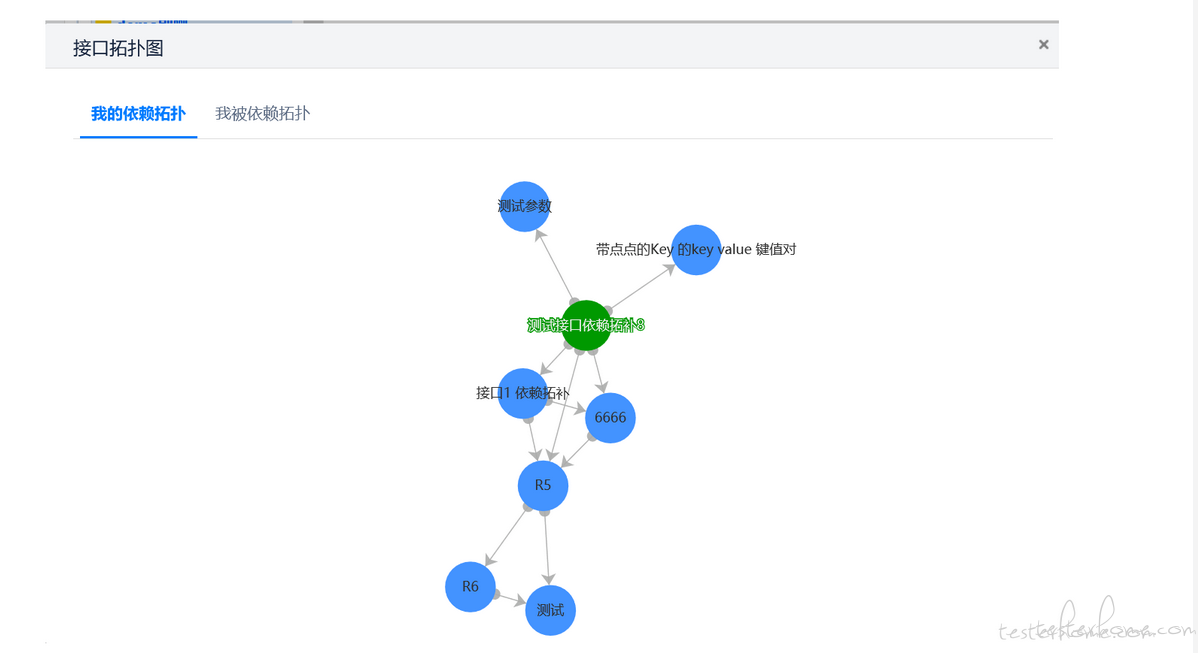1198x653 pixels.
Task: Select the arrow from 6666 to R5
Action: pyautogui.click(x=577, y=453)
